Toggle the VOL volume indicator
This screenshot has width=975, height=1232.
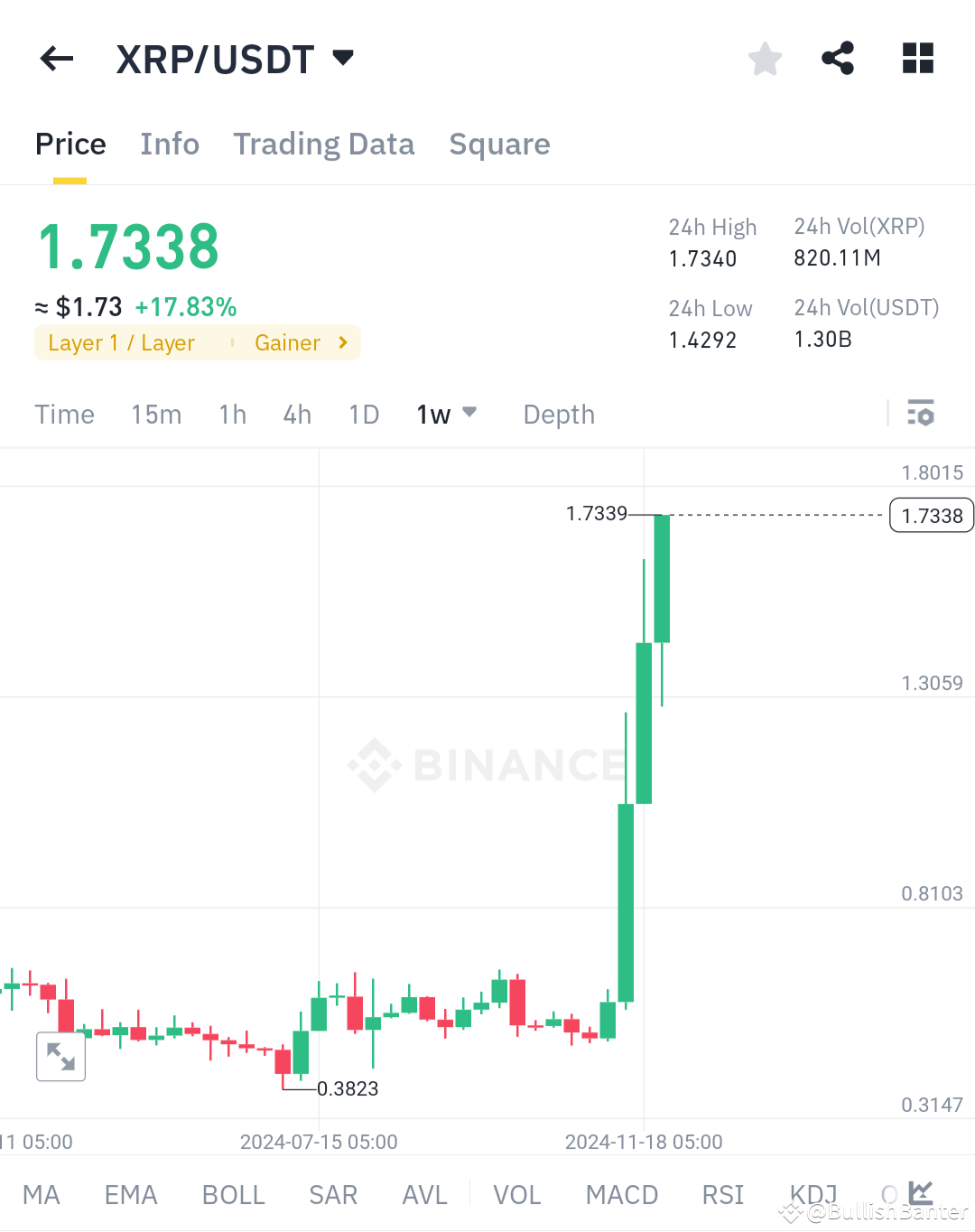click(x=516, y=1194)
